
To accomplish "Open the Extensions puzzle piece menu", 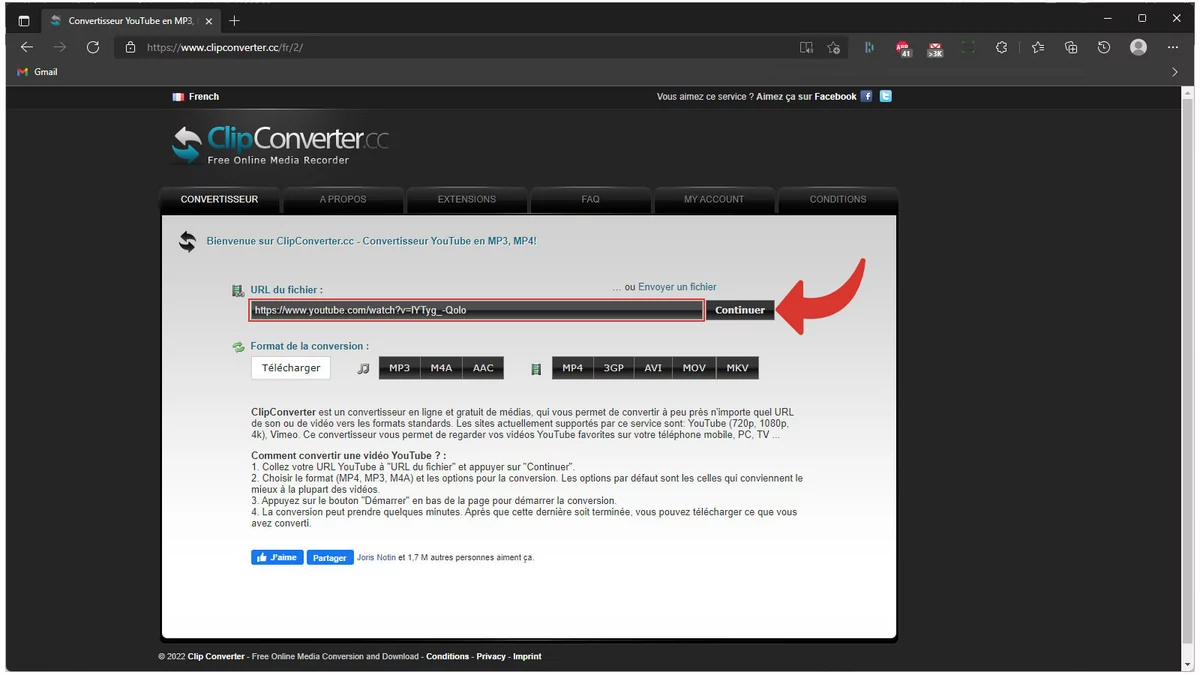I will (1001, 47).
